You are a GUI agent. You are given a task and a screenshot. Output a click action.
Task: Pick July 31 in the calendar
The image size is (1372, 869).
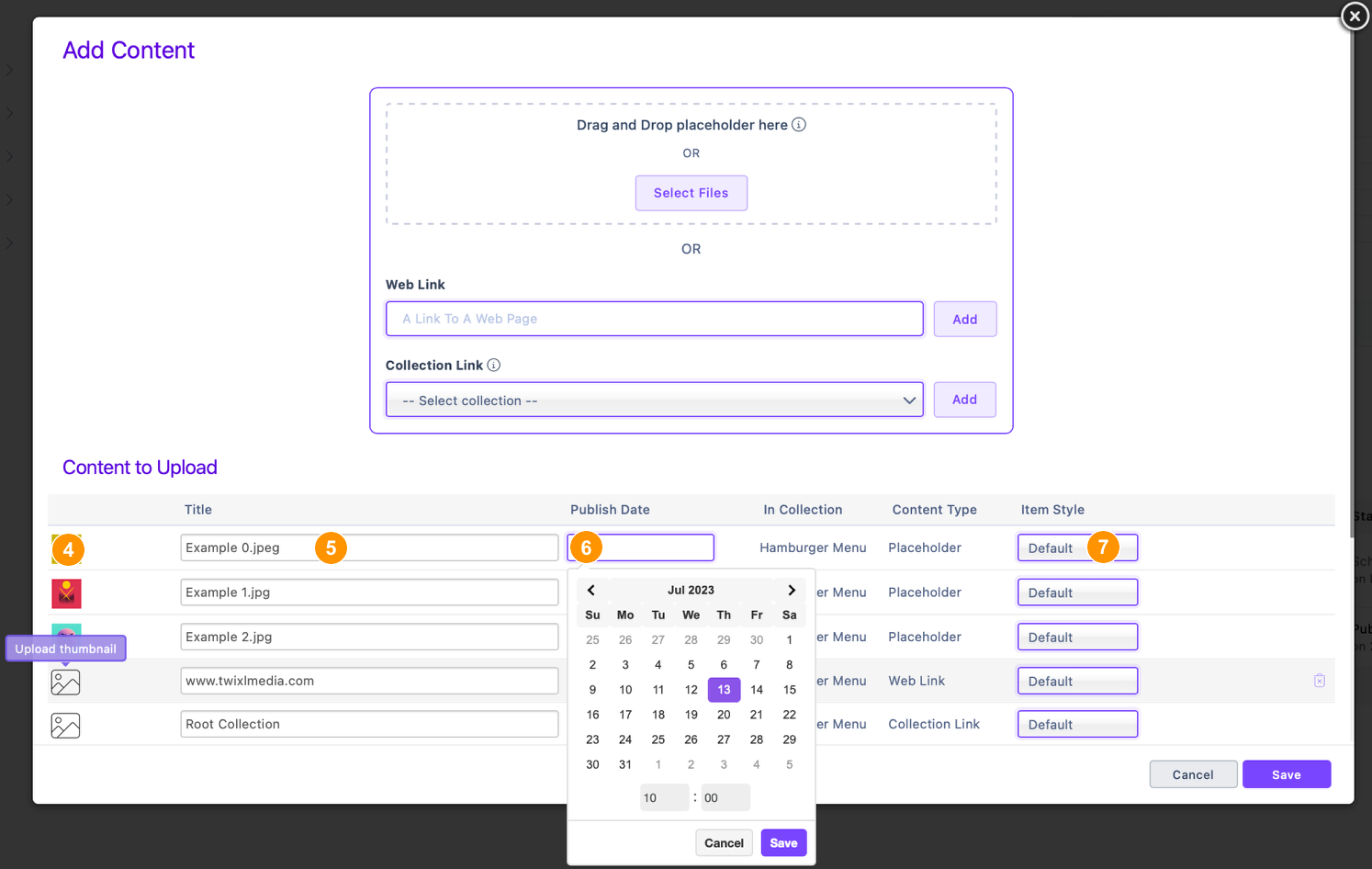point(625,764)
